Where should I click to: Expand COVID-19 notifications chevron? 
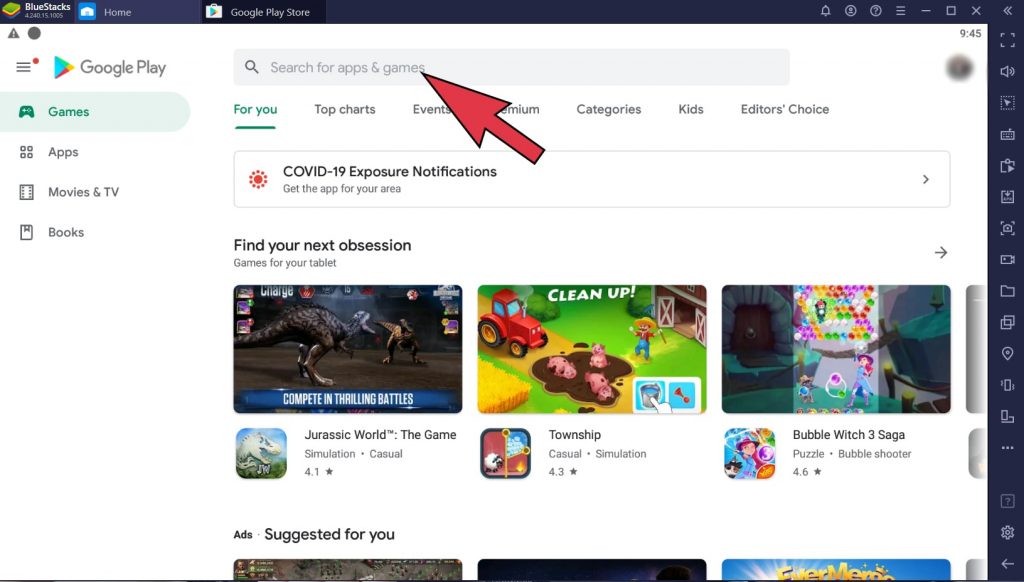[x=925, y=179]
